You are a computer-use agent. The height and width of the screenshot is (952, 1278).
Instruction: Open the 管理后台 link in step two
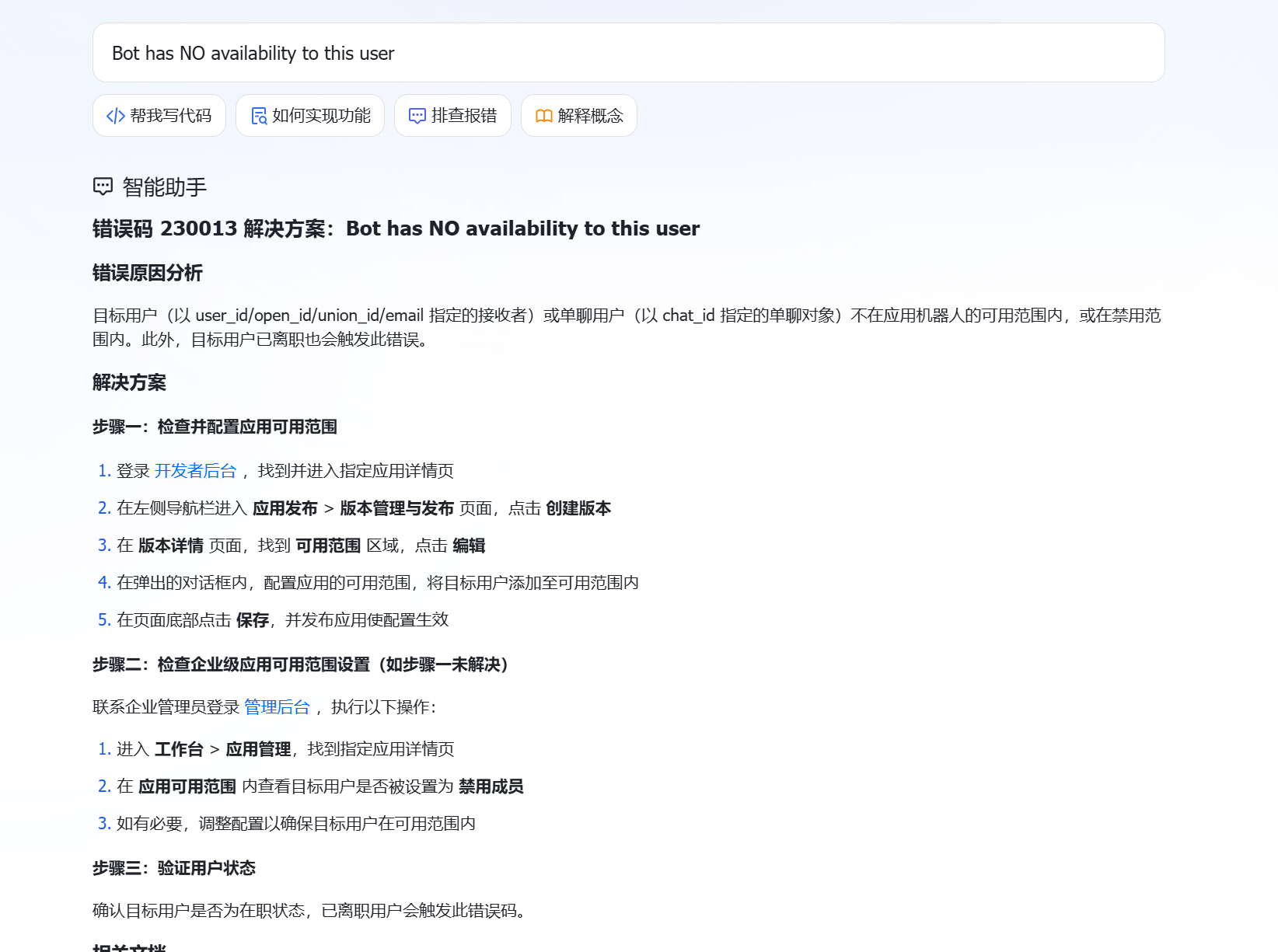pos(276,707)
